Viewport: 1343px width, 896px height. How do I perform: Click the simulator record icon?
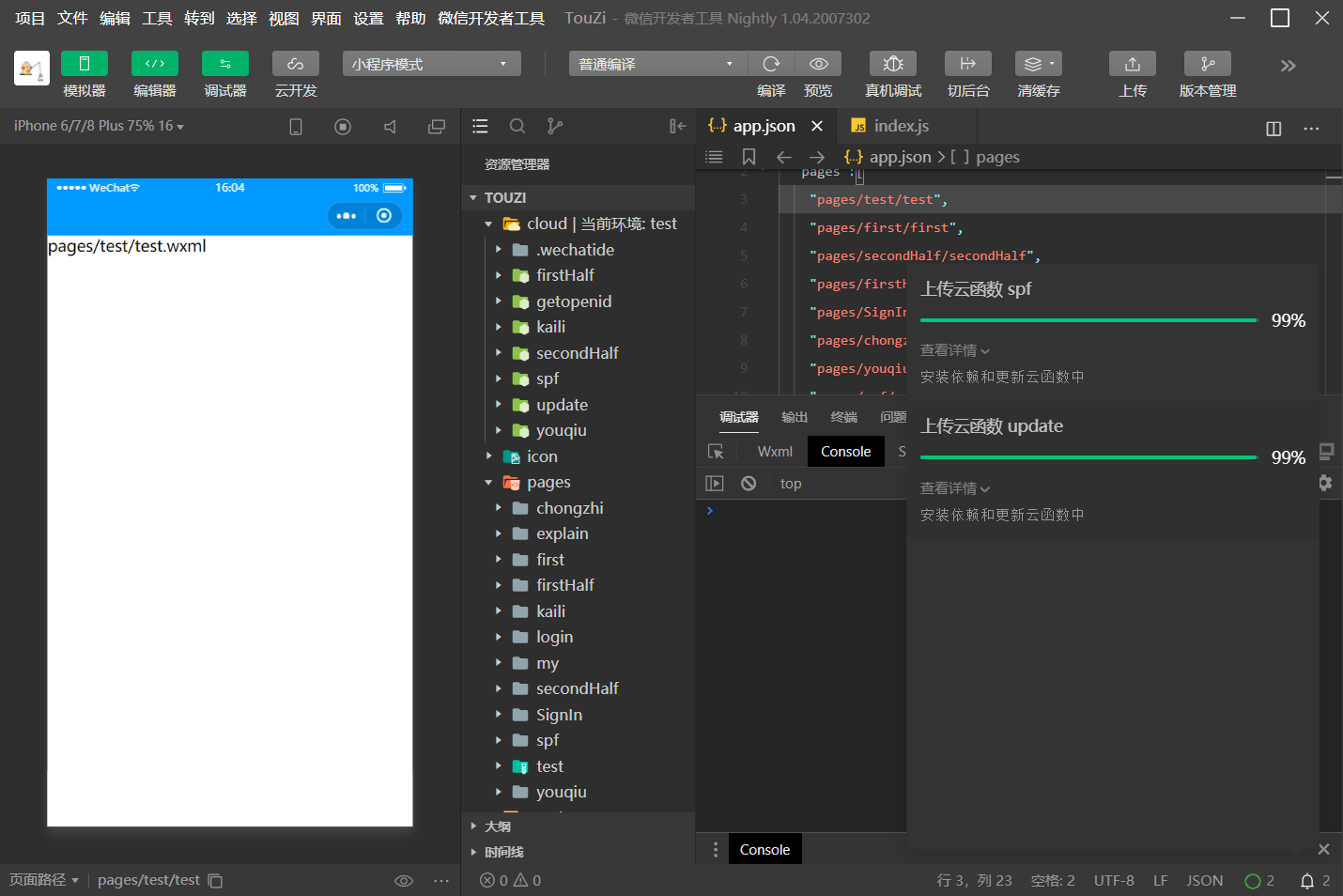tap(343, 127)
